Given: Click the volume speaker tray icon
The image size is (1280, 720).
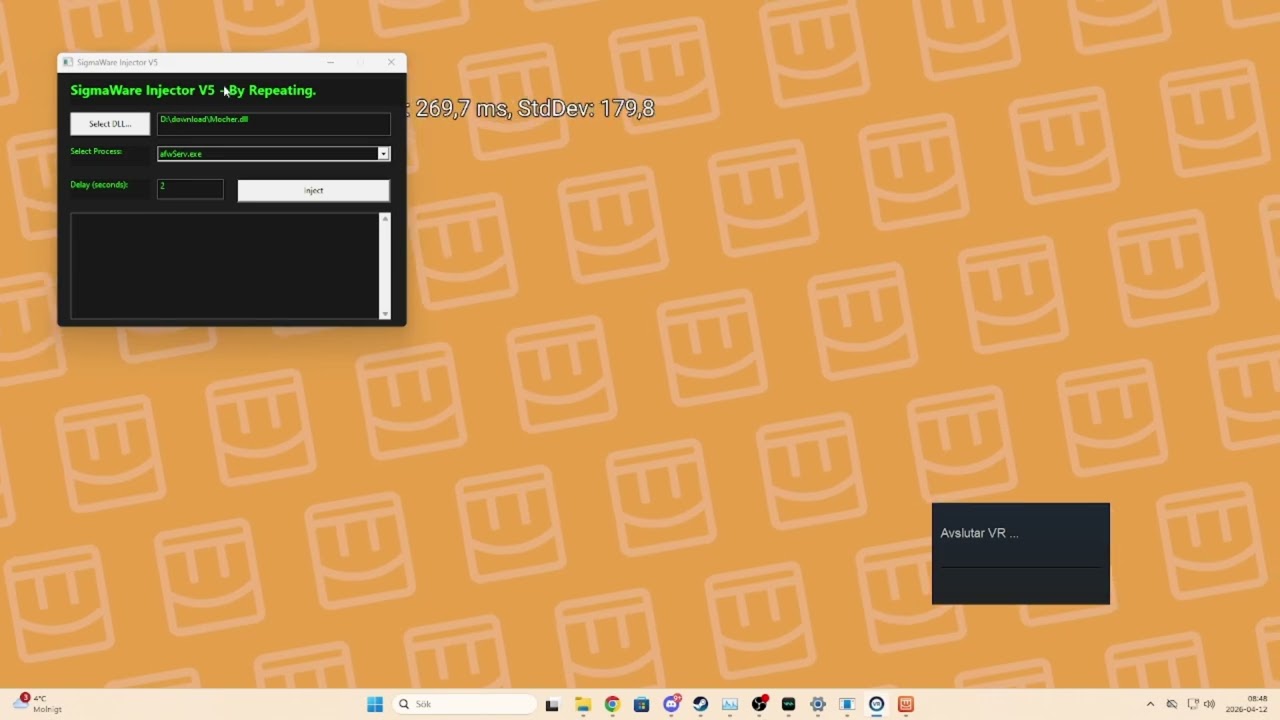Looking at the screenshot, I should pos(1209,704).
